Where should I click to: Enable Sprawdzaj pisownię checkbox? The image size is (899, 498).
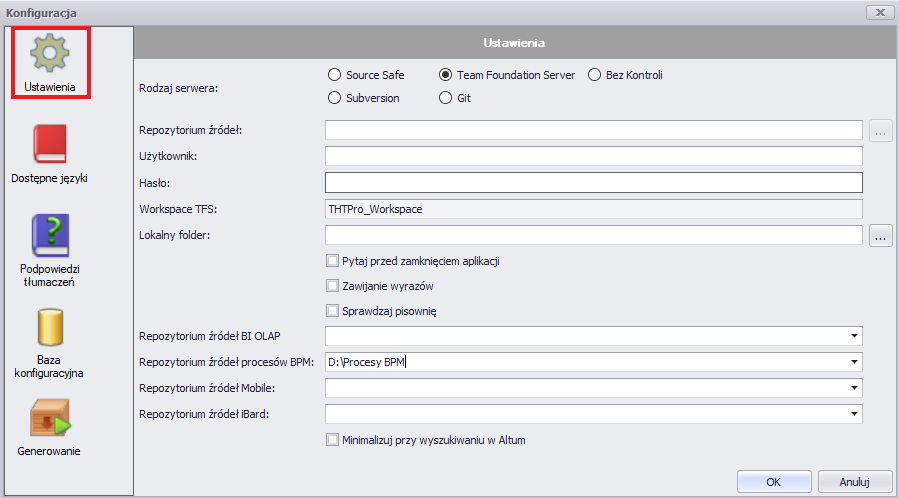coord(333,311)
